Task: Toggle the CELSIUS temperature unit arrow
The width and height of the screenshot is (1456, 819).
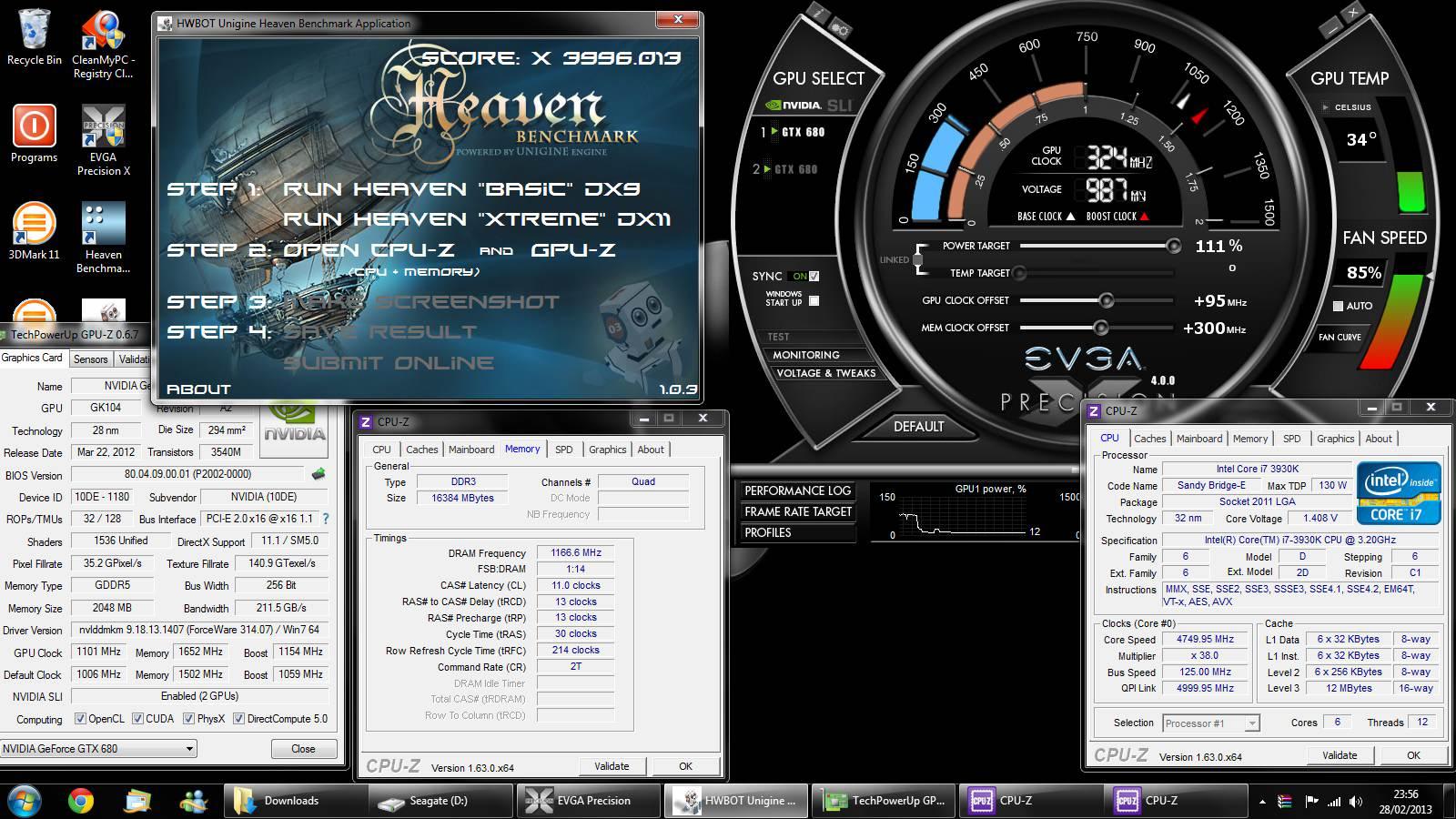Action: coord(1325,107)
